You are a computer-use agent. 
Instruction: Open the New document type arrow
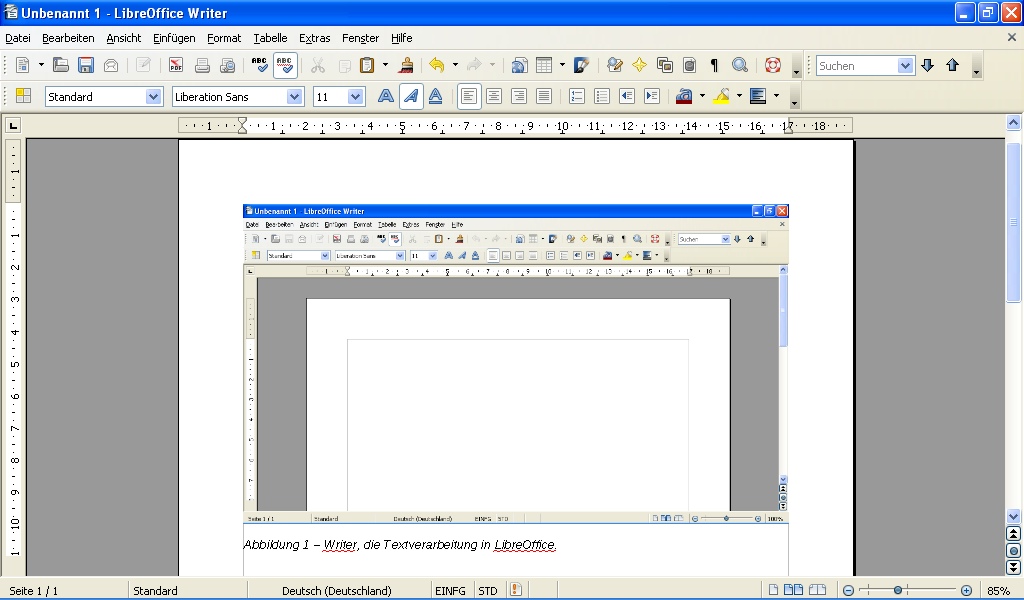(x=40, y=65)
